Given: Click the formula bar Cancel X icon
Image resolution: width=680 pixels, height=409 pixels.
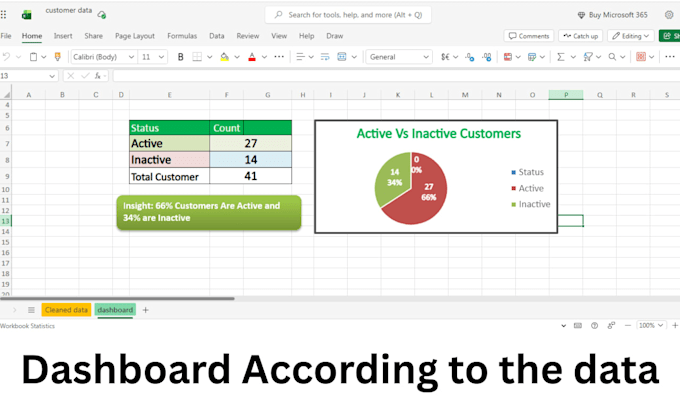Looking at the screenshot, I should click(x=71, y=76).
